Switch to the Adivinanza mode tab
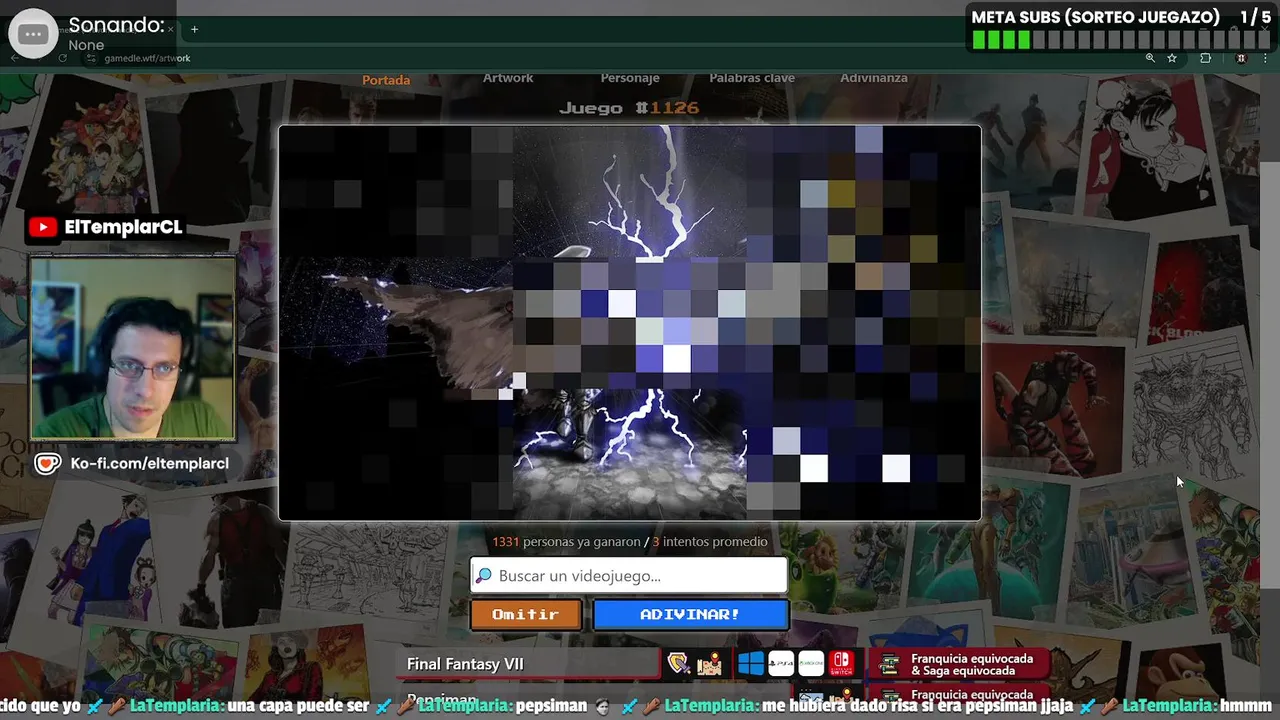The width and height of the screenshot is (1280, 720). (x=874, y=78)
